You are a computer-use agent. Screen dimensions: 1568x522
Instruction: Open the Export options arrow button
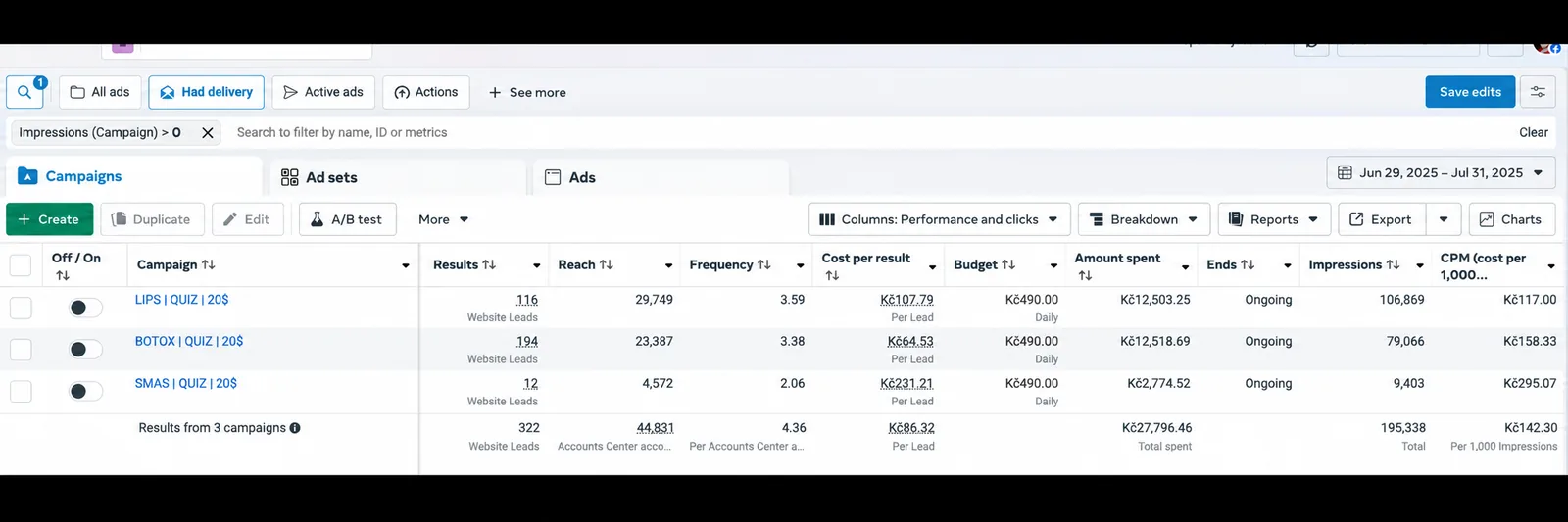point(1444,219)
